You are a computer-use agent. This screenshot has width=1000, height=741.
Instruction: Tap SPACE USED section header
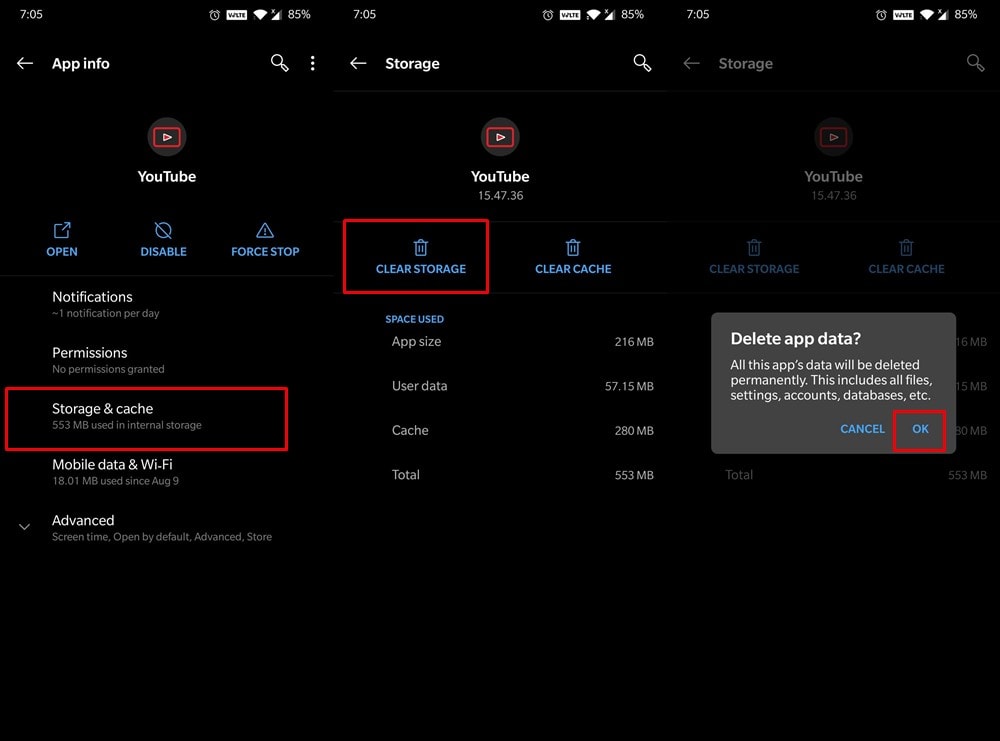[x=415, y=319]
